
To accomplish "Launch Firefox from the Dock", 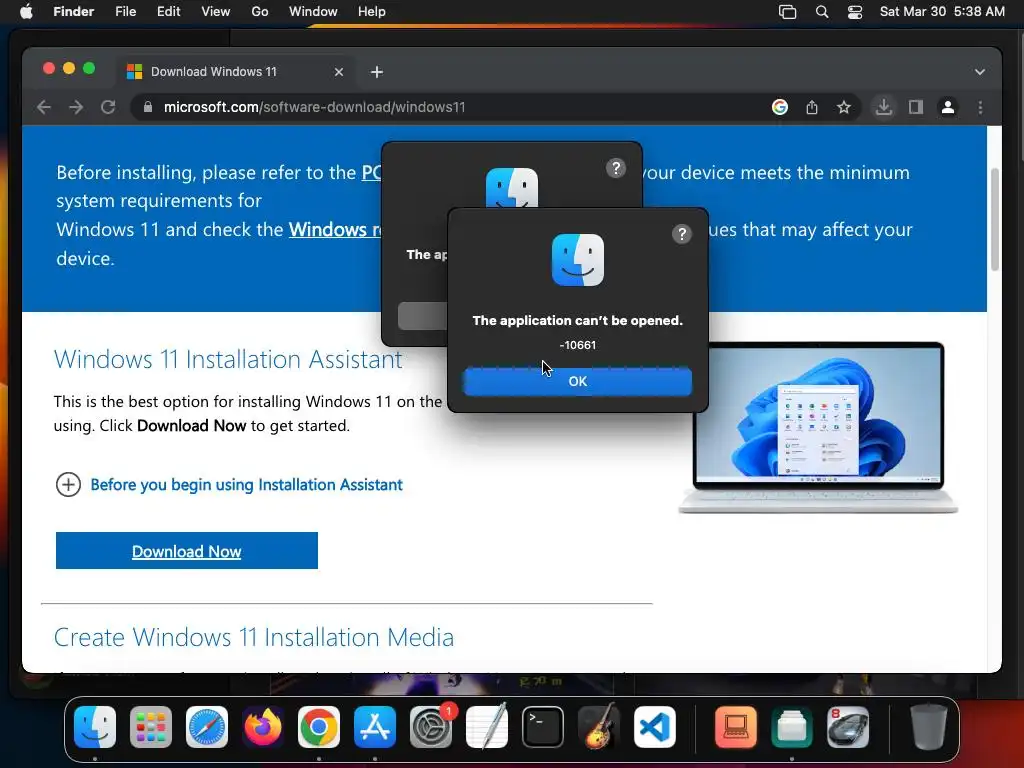I will coord(263,727).
